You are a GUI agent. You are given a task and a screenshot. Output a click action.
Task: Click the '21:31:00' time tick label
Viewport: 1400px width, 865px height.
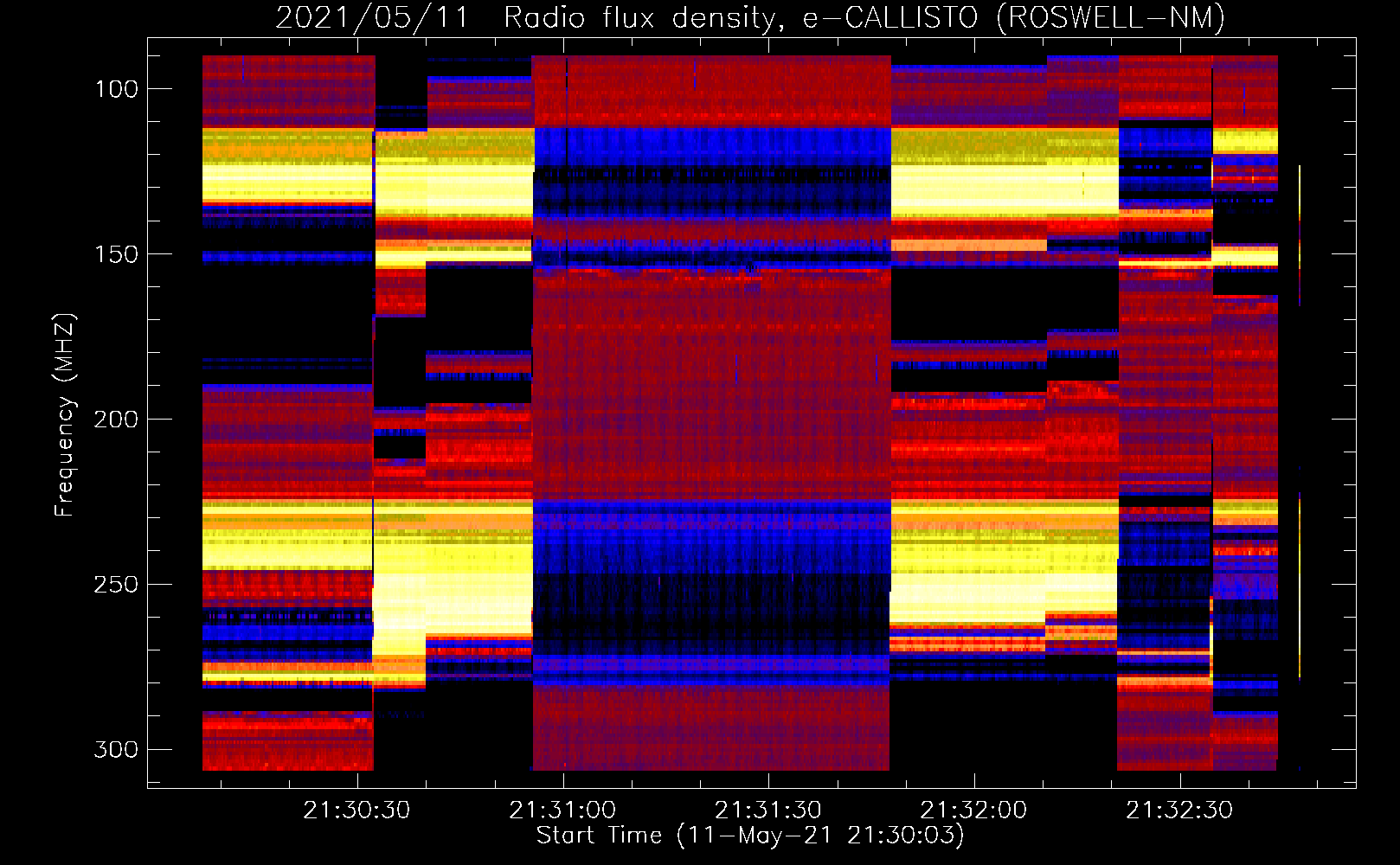click(562, 811)
